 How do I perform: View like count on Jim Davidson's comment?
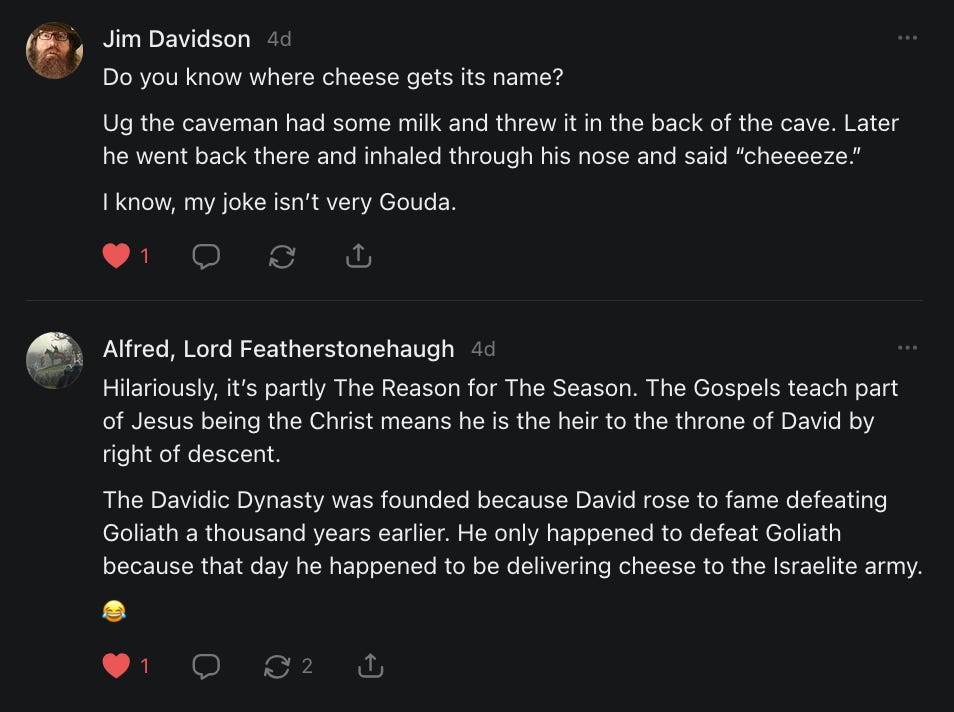coord(144,256)
